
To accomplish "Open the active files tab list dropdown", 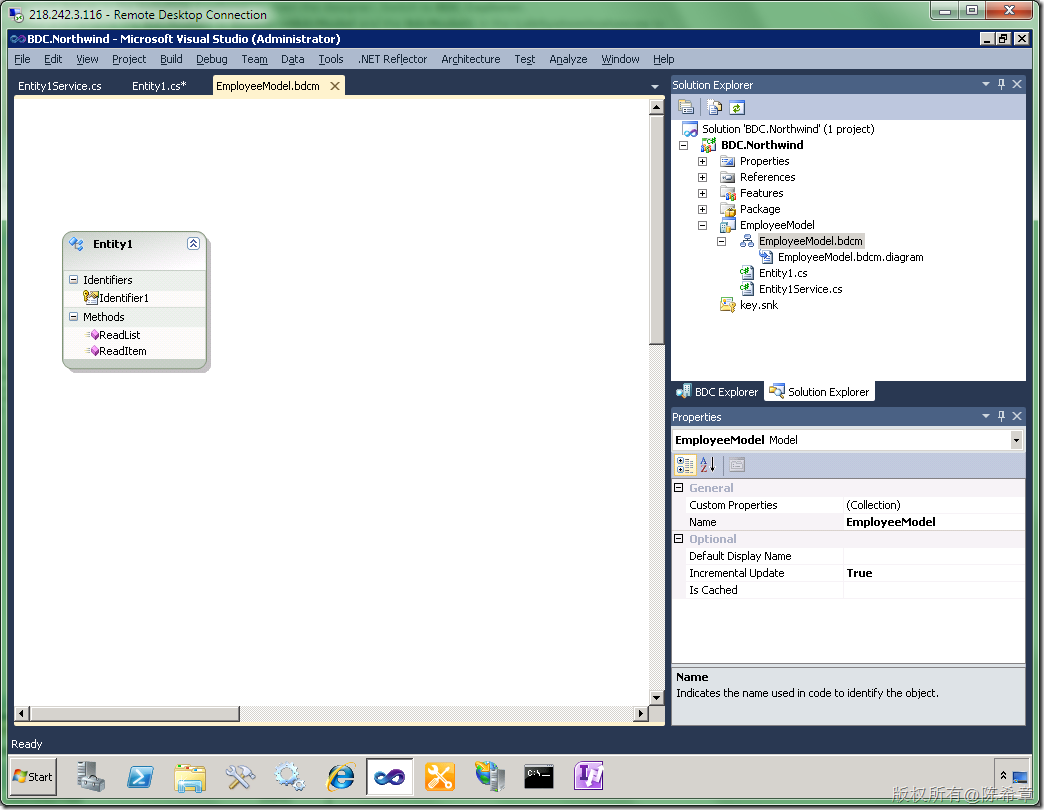I will [654, 87].
